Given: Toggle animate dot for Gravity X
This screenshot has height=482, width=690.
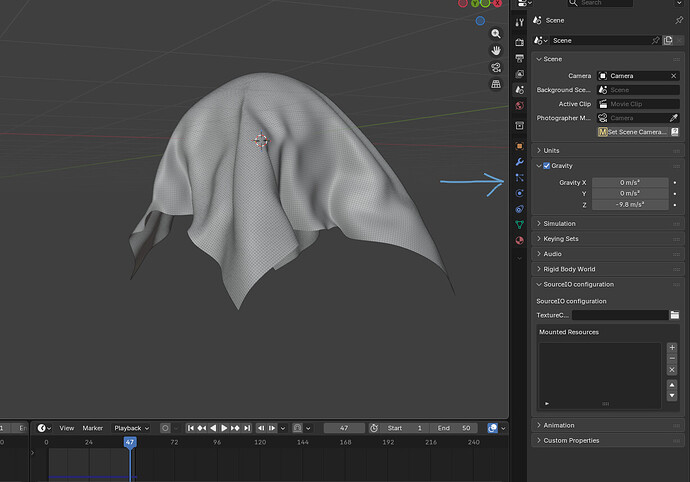Looking at the screenshot, I should (675, 182).
